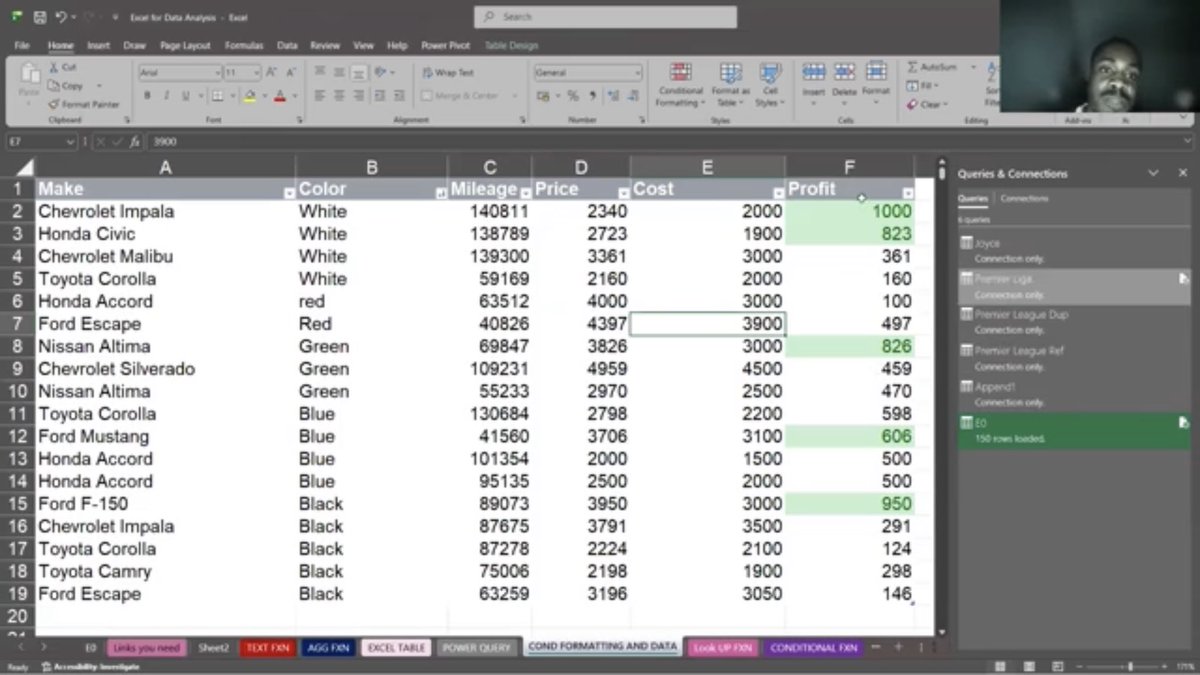Click the Decrease Font Size icon
The image size is (1200, 675).
pyautogui.click(x=290, y=73)
